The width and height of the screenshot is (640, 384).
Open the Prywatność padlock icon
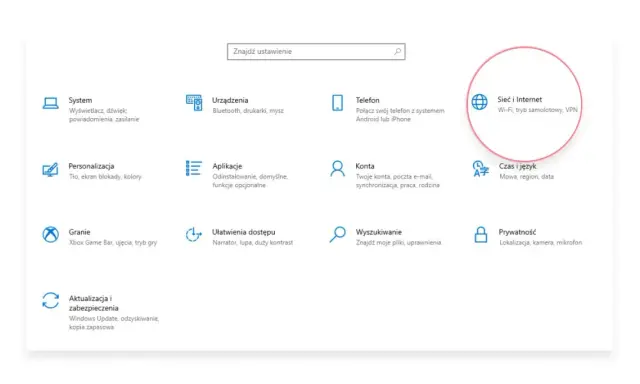point(480,235)
